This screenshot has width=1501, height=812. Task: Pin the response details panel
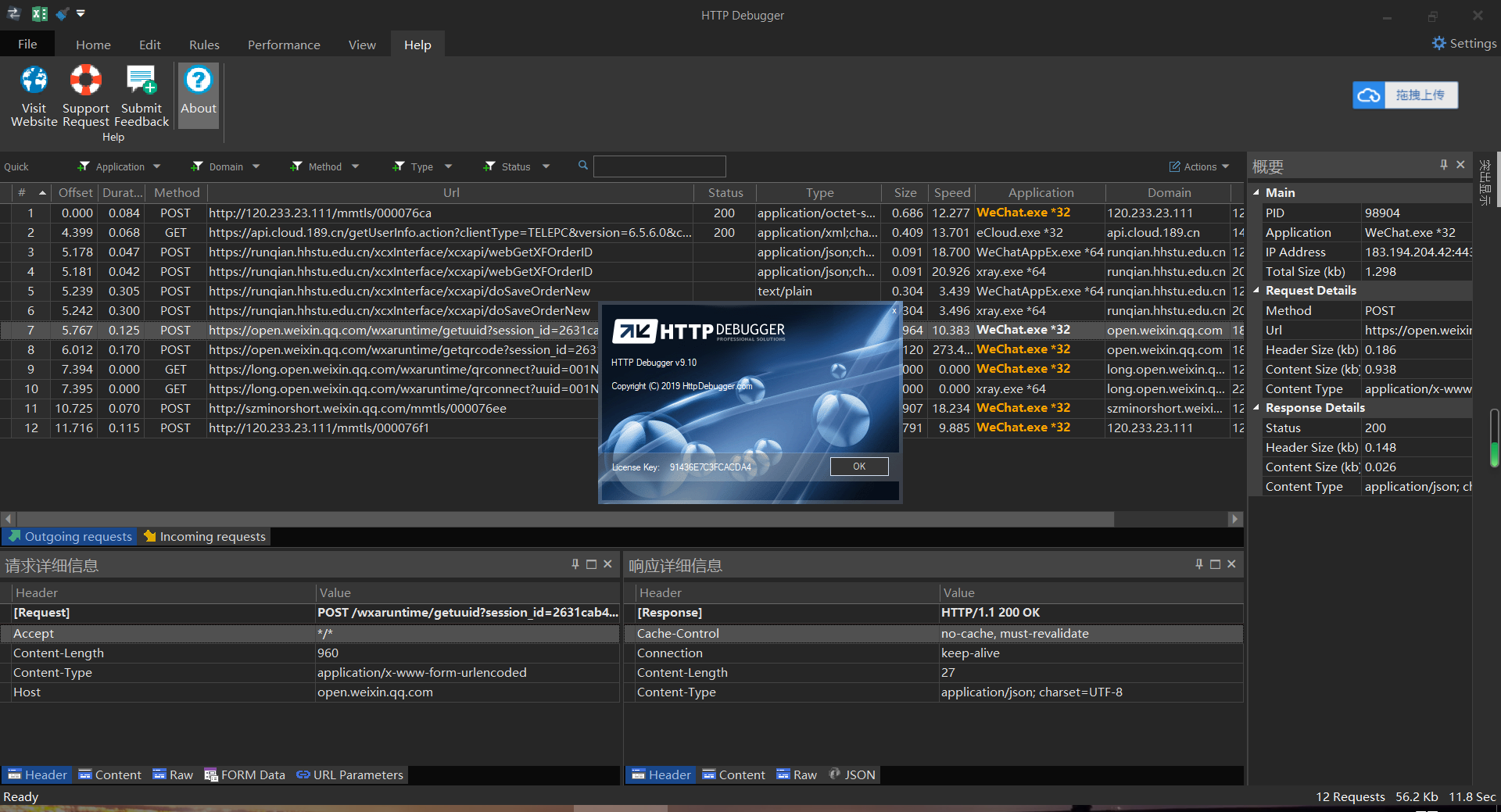coord(1199,564)
